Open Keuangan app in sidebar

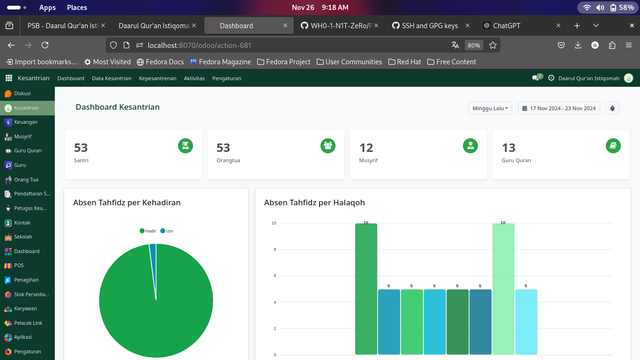tap(27, 122)
